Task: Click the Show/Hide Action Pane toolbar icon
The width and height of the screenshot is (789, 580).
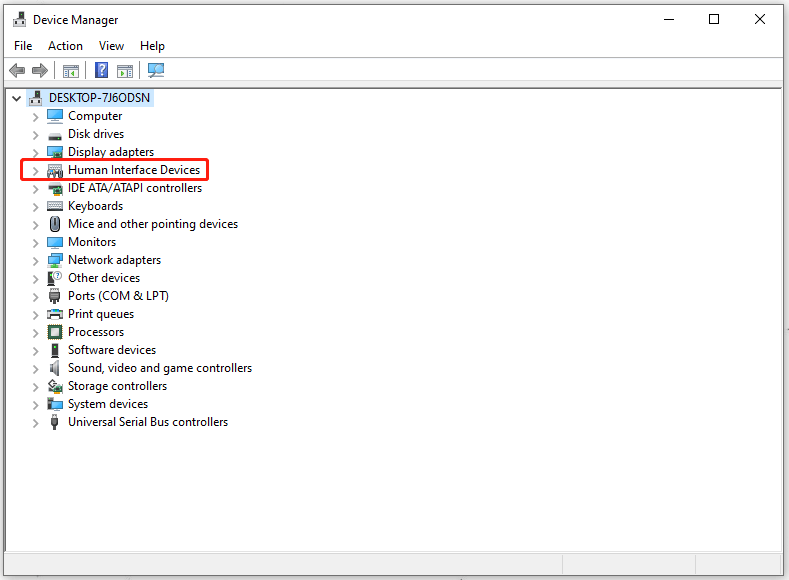Action: point(125,71)
